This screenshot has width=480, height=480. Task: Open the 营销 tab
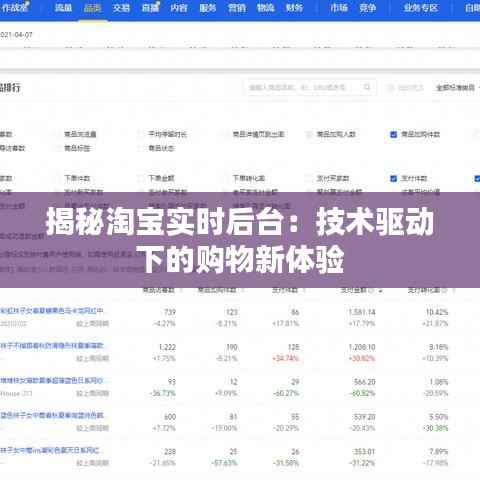point(237,7)
